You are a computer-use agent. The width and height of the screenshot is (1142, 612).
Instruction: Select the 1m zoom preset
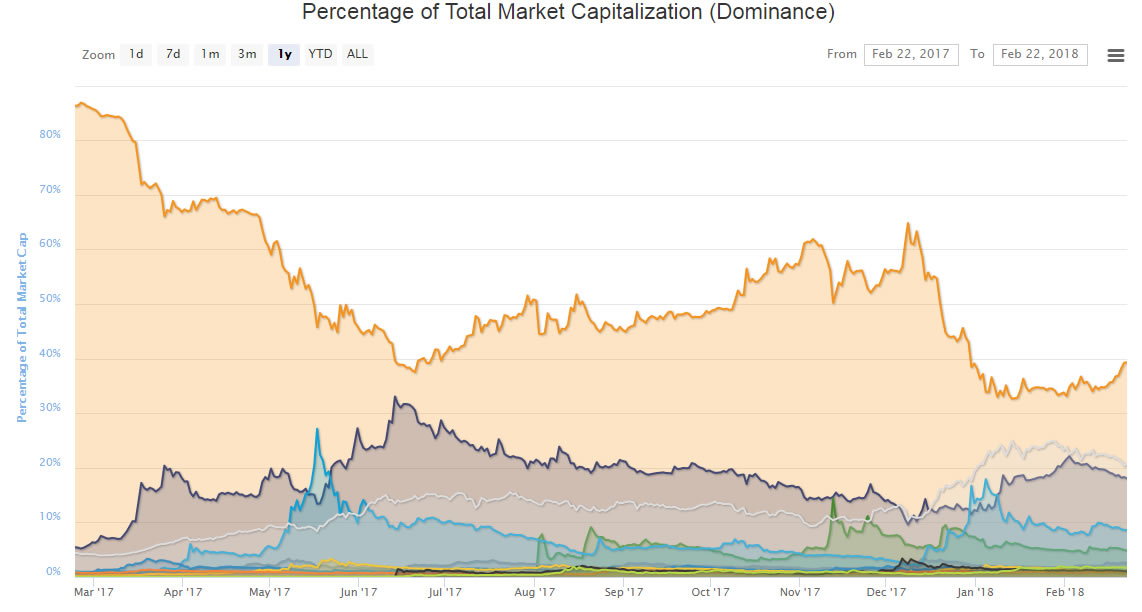click(210, 54)
